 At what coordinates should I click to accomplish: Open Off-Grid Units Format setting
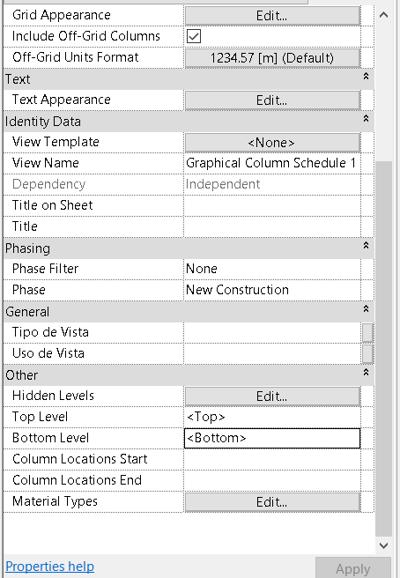272,58
